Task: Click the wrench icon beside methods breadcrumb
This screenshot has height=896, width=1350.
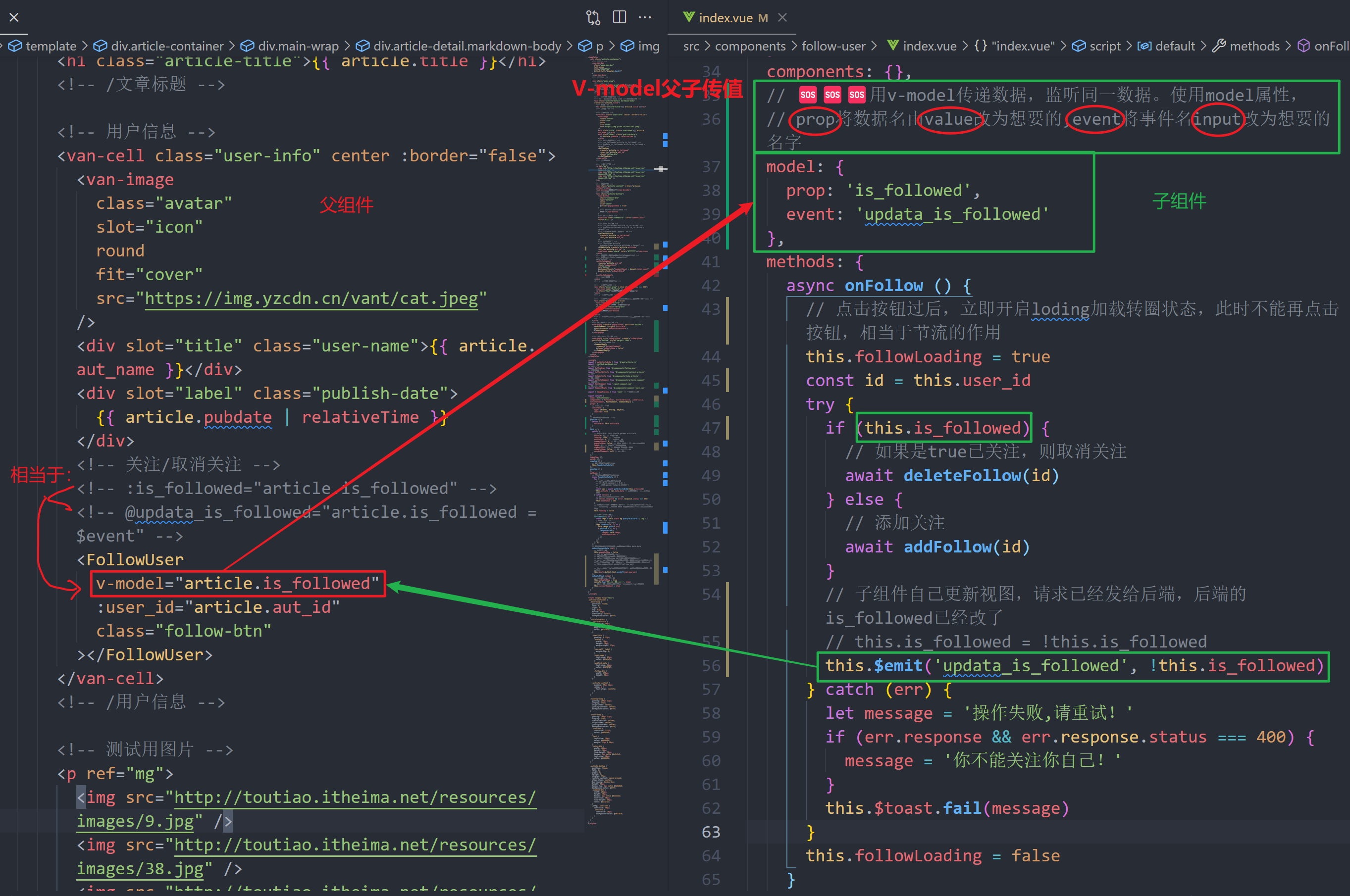Action: coord(1219,46)
